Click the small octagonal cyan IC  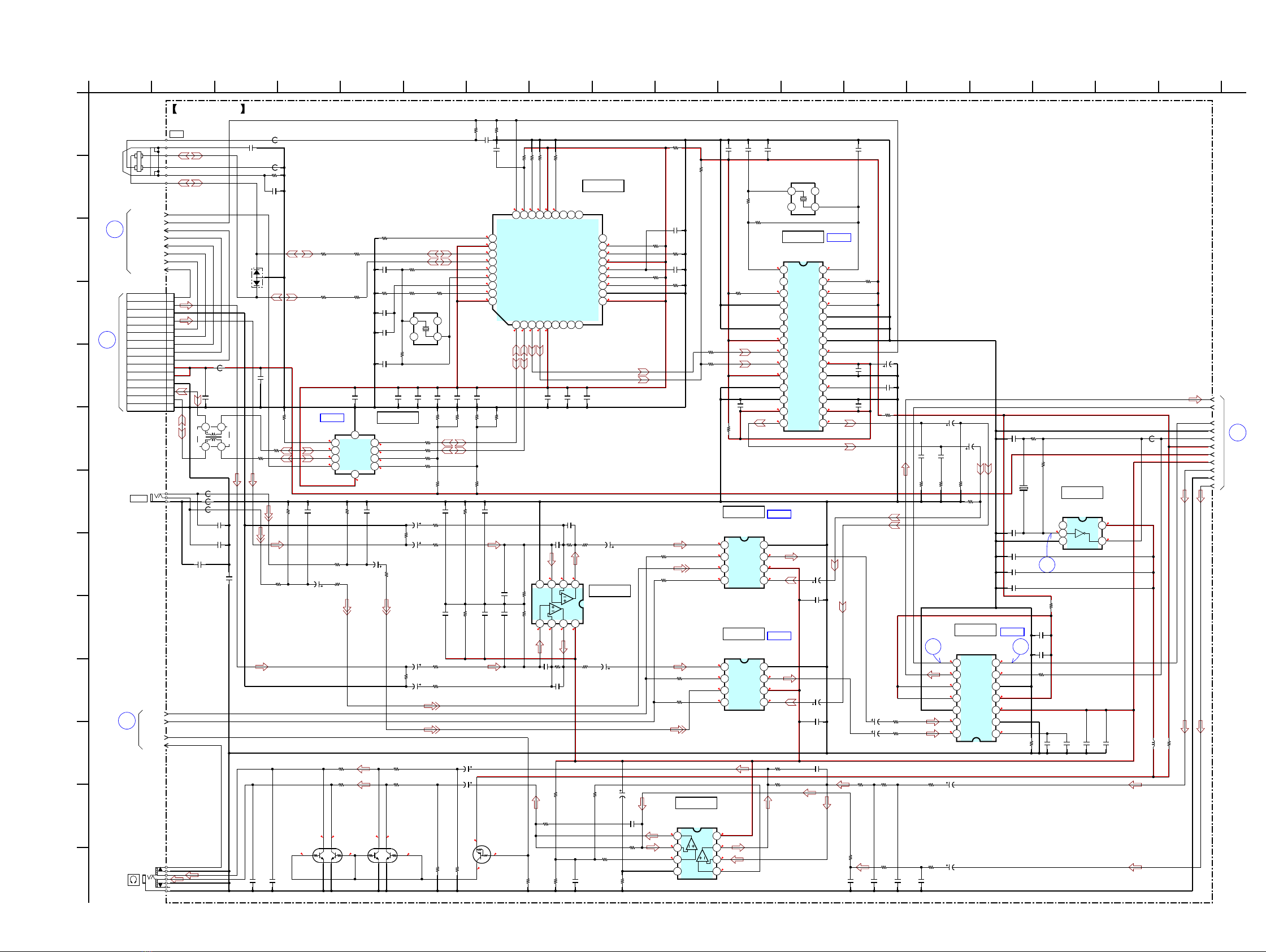[355, 454]
